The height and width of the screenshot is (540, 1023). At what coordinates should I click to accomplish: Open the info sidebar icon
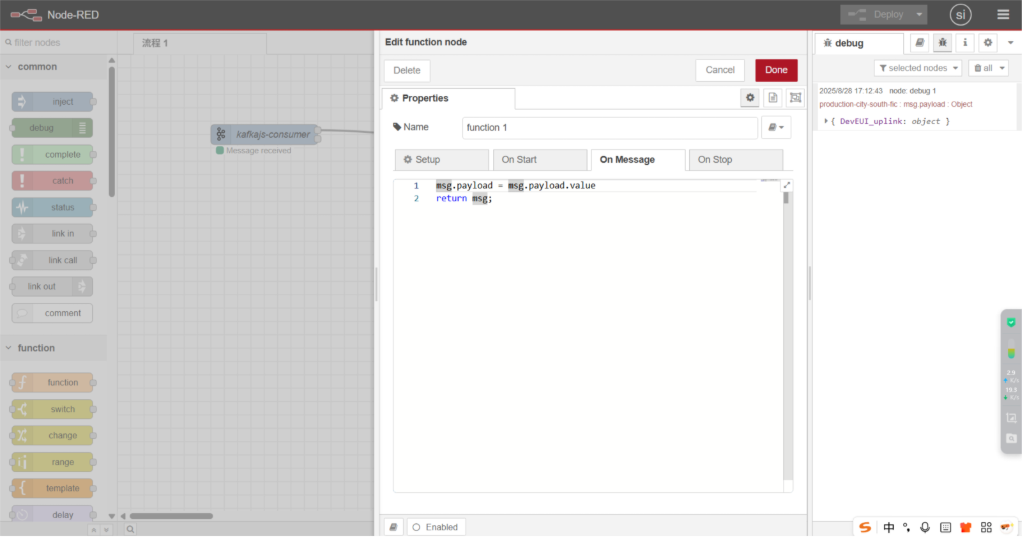point(964,43)
